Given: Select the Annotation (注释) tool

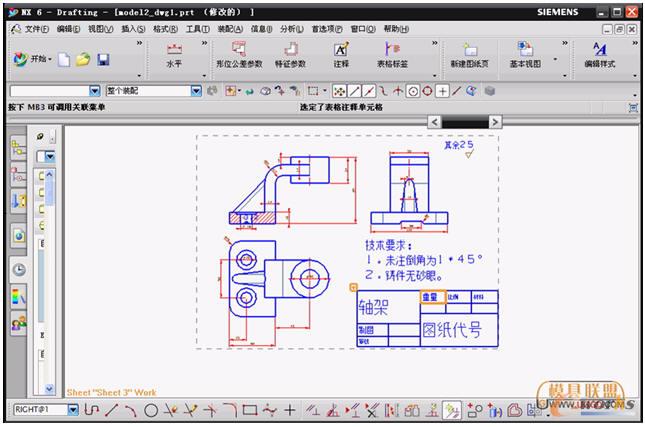Looking at the screenshot, I should [341, 54].
